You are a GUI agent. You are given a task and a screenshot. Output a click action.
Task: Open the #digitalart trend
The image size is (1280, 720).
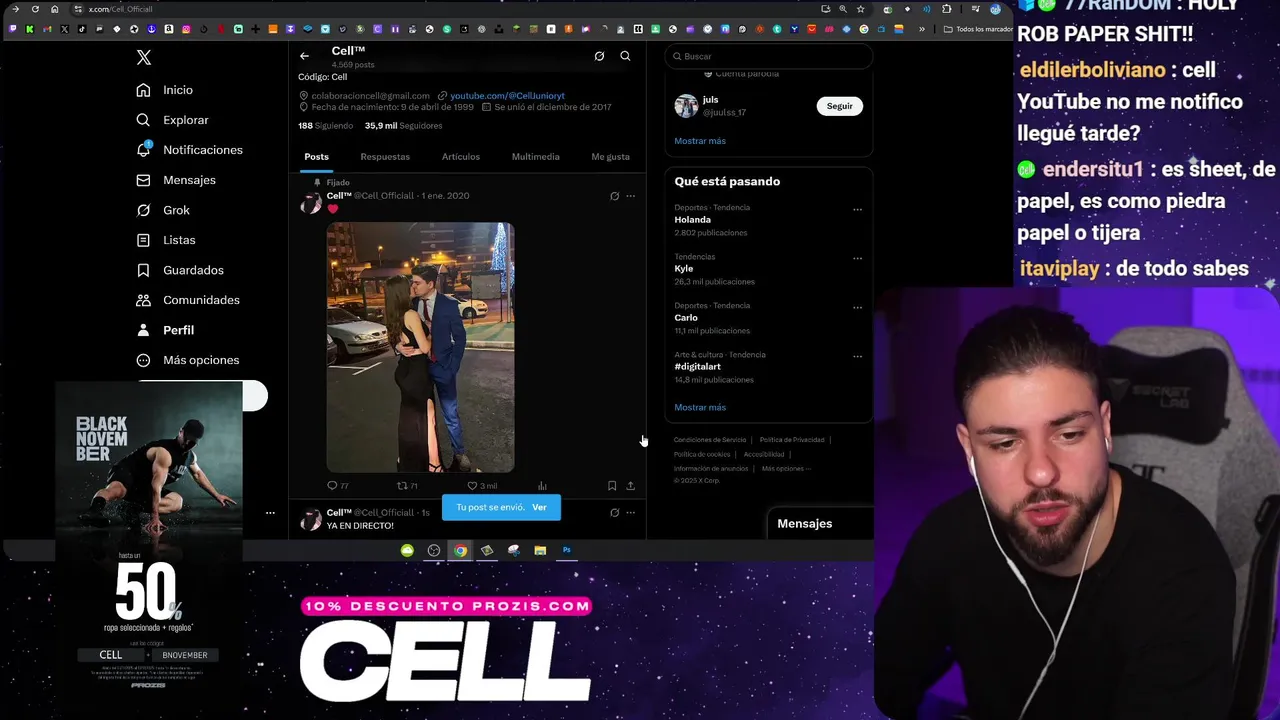[697, 367]
